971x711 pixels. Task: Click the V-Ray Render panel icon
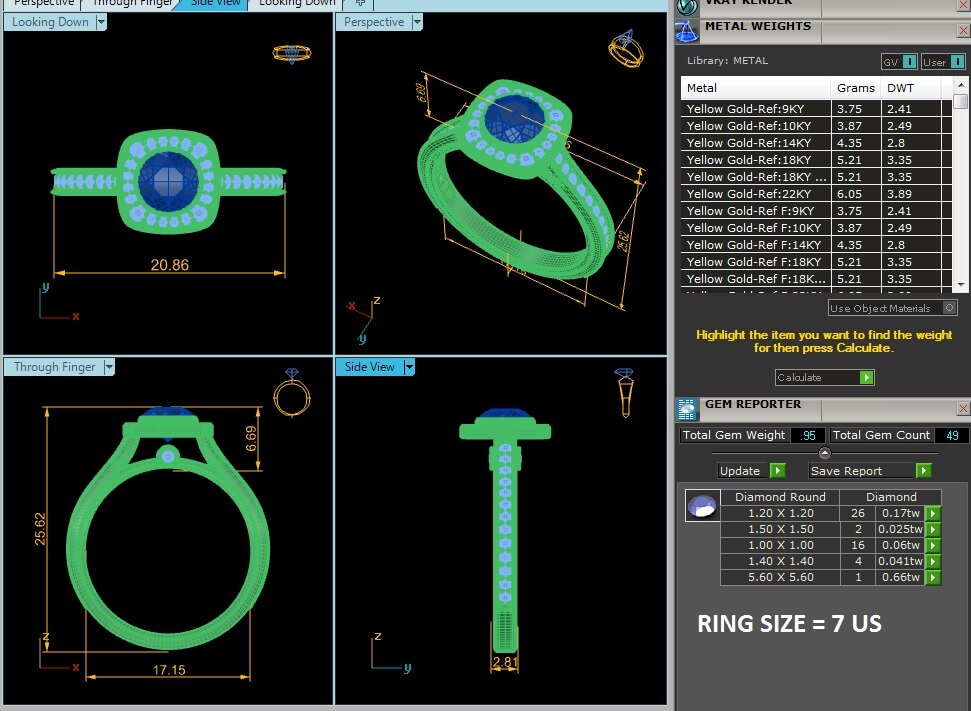coord(687,5)
